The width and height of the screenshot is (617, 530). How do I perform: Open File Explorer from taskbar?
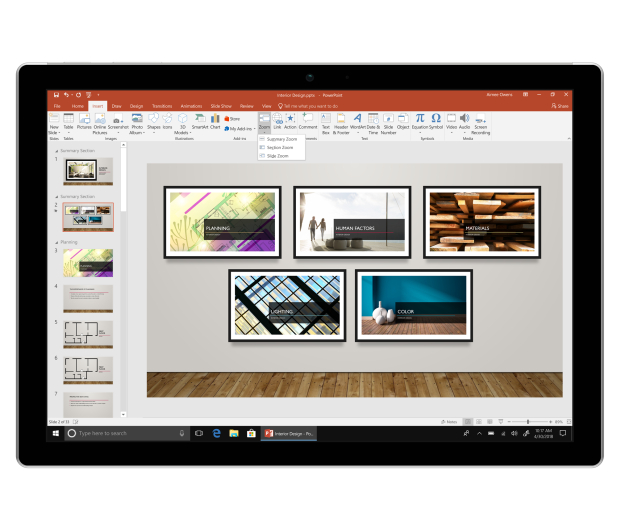coord(234,433)
